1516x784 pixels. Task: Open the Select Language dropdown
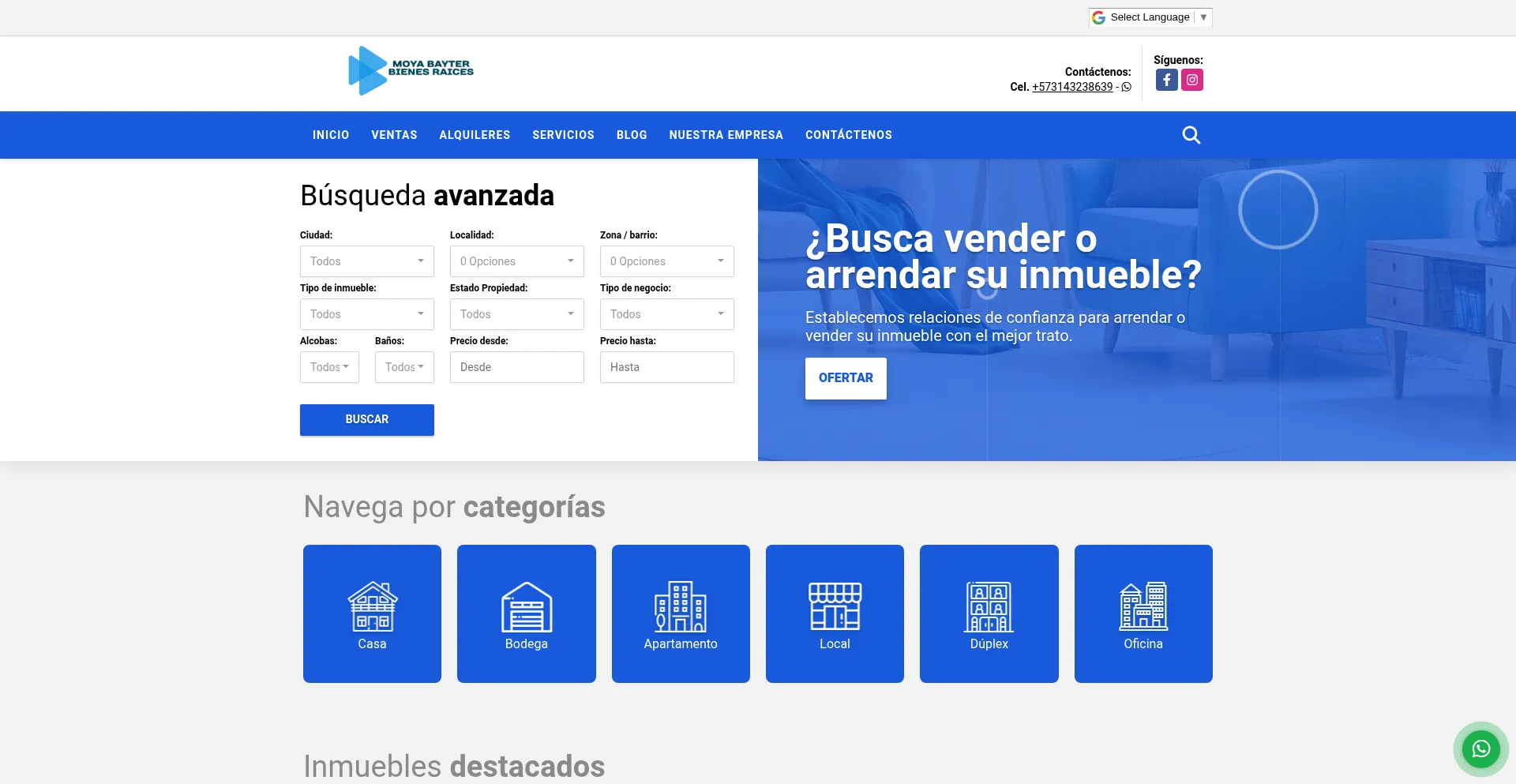click(x=1150, y=17)
